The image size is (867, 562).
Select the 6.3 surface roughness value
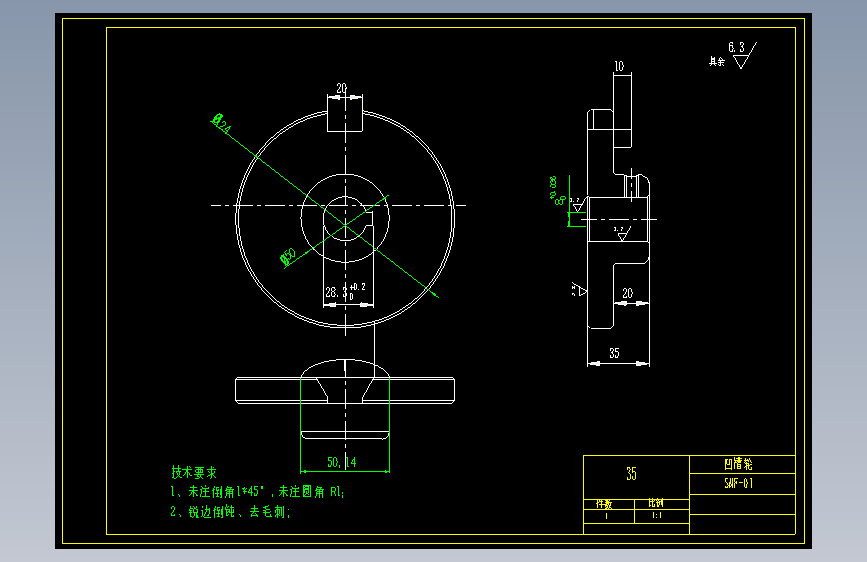tap(736, 48)
